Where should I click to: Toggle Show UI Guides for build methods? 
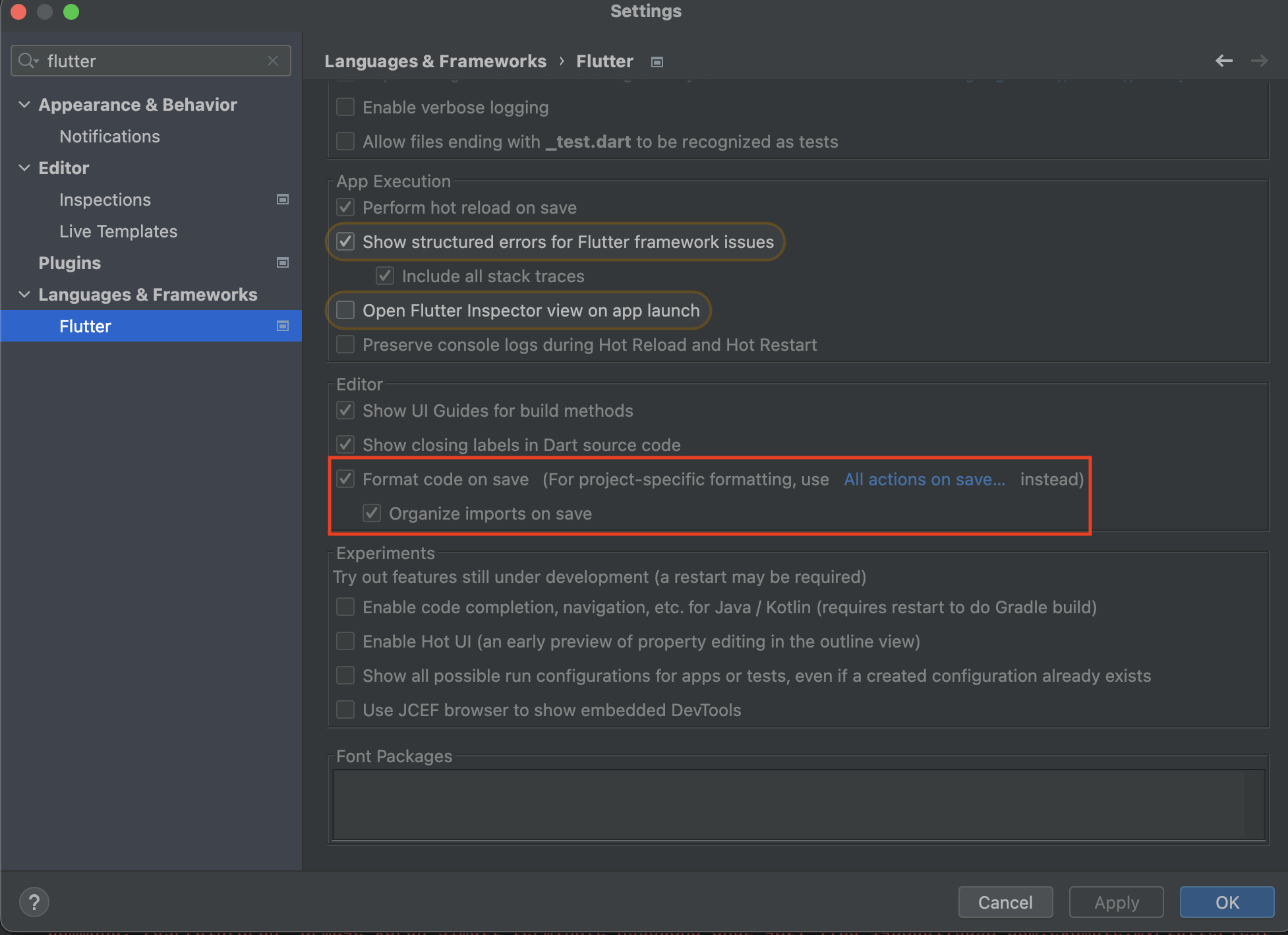pos(345,410)
